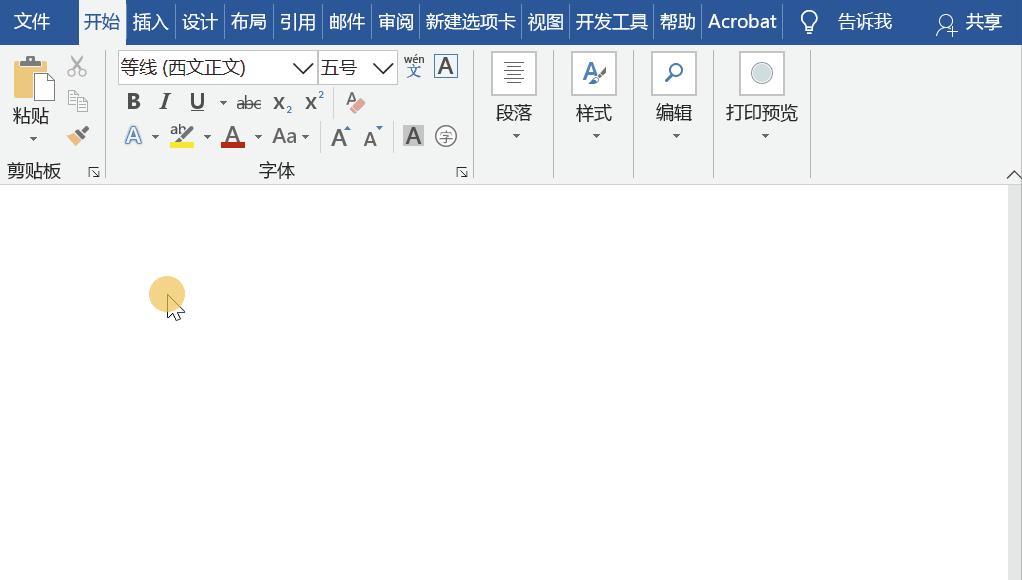1022x580 pixels.
Task: Apply the red font color swatch
Action: tap(233, 136)
